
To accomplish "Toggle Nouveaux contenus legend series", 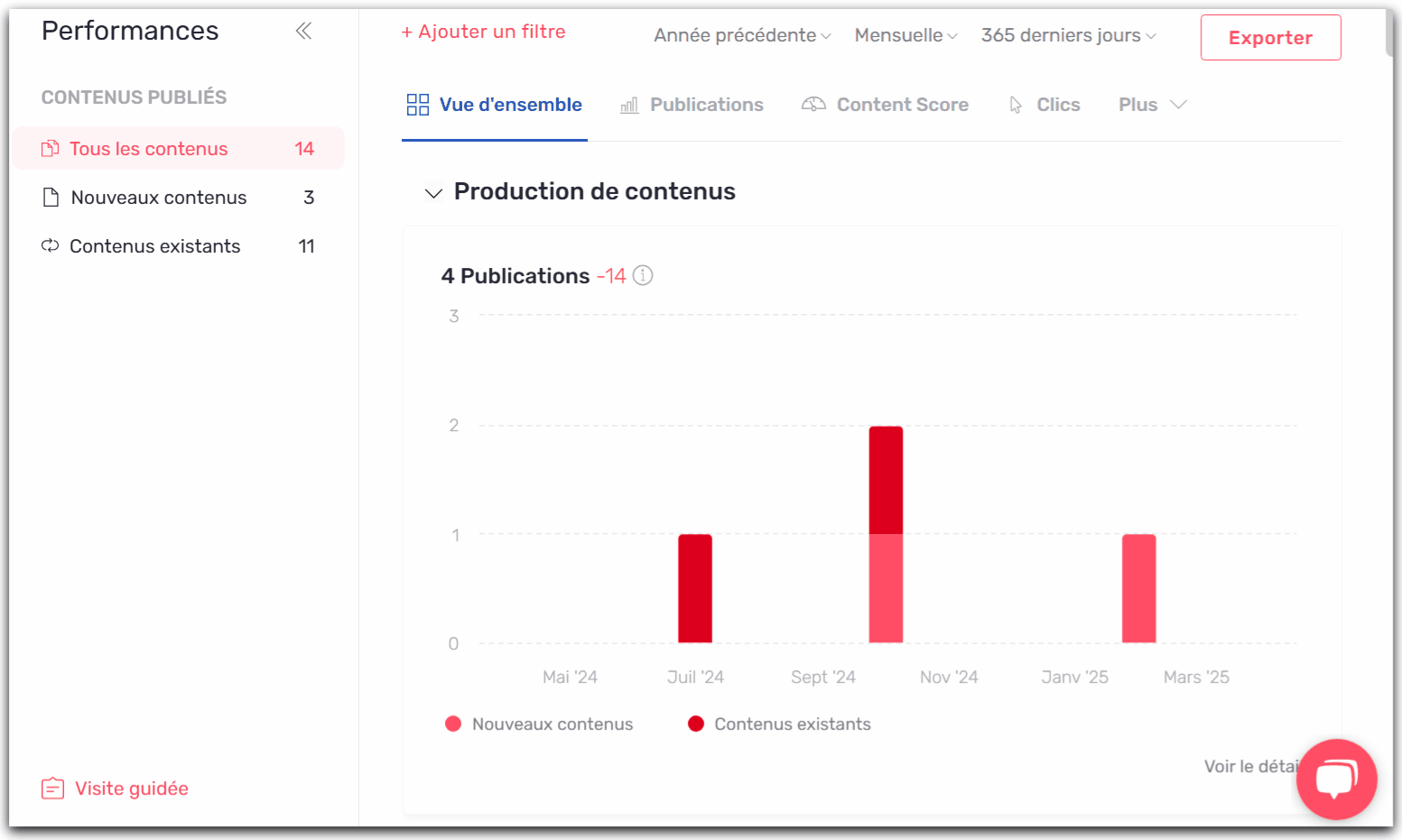I will [540, 725].
